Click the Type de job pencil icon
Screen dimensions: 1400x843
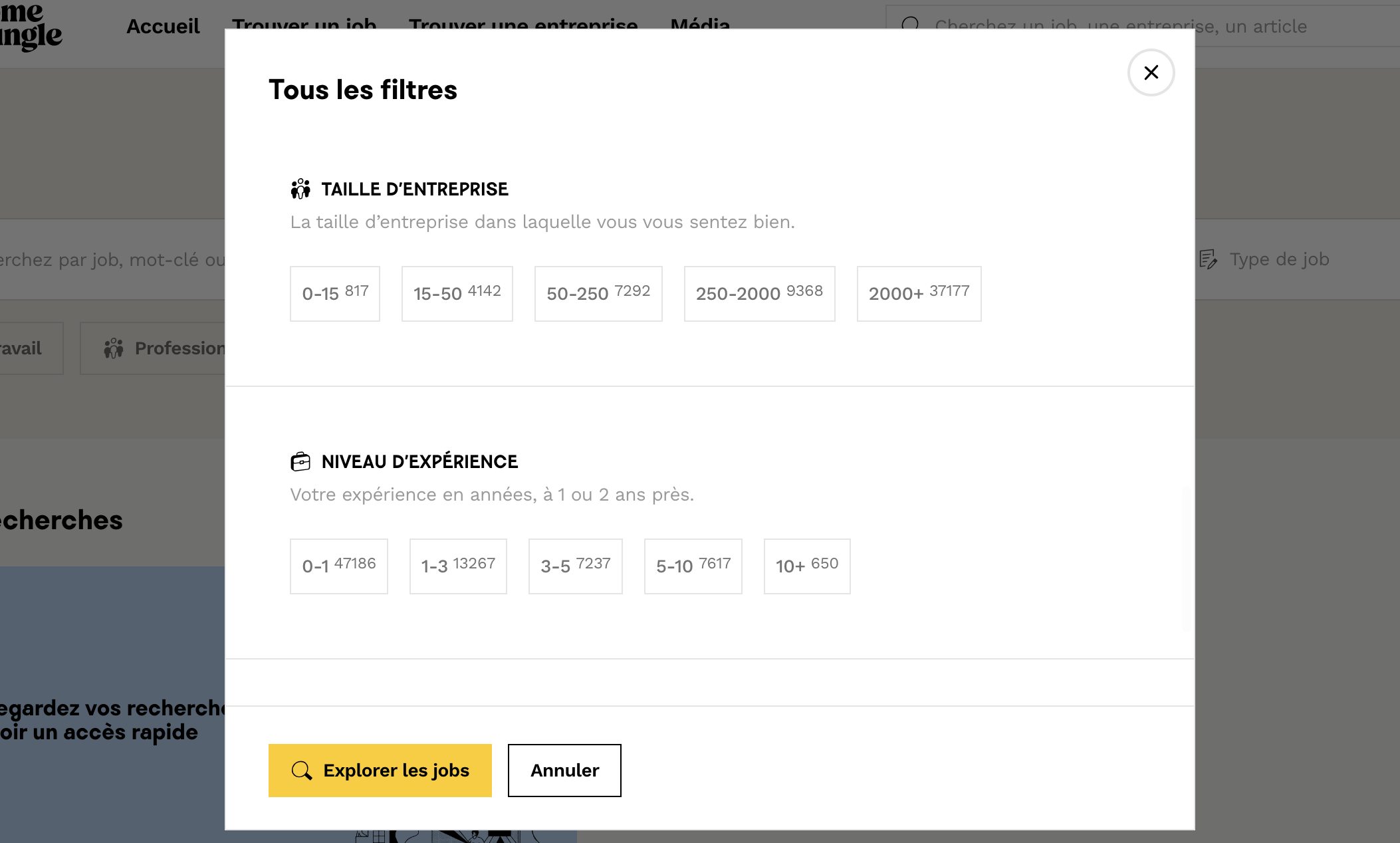click(x=1208, y=259)
